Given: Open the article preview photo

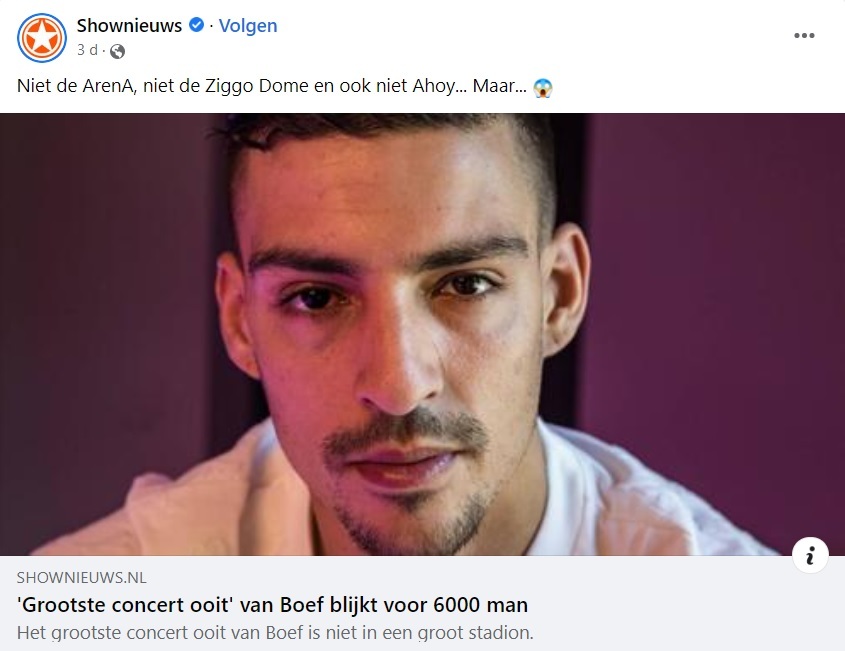Looking at the screenshot, I should point(422,334).
